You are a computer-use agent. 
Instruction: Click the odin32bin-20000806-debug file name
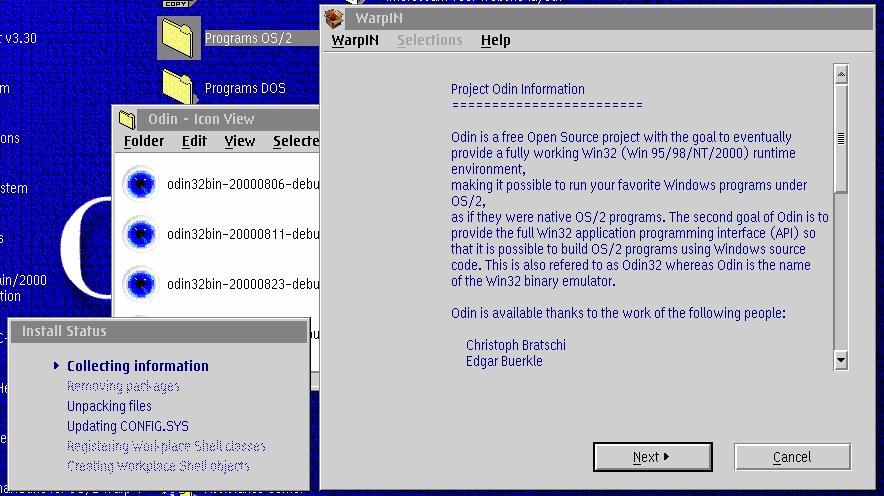tap(243, 184)
